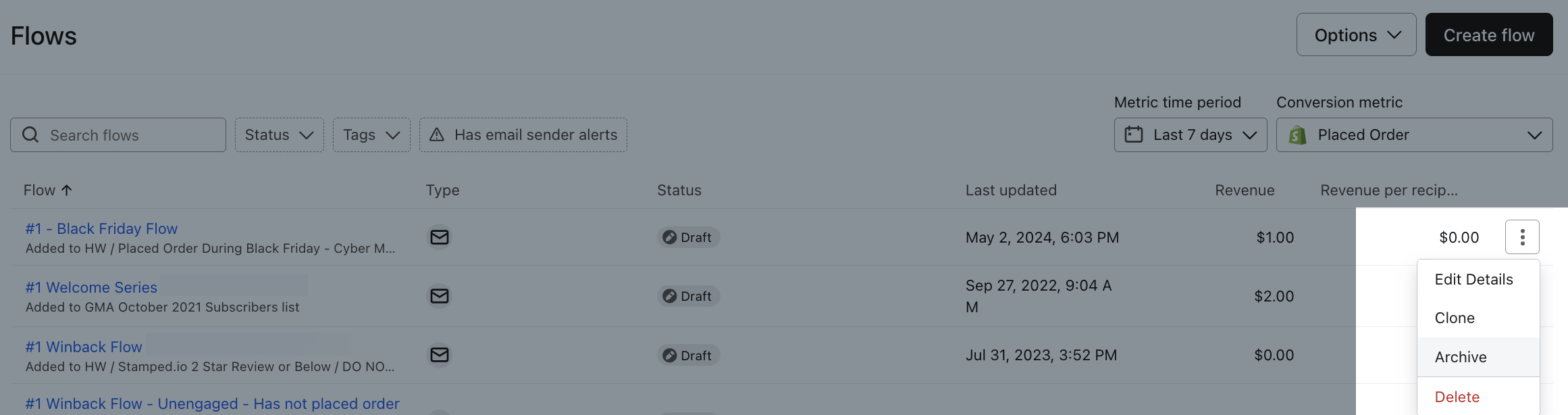Open the Tags filter dropdown
Image resolution: width=1568 pixels, height=415 pixels.
[x=371, y=135]
